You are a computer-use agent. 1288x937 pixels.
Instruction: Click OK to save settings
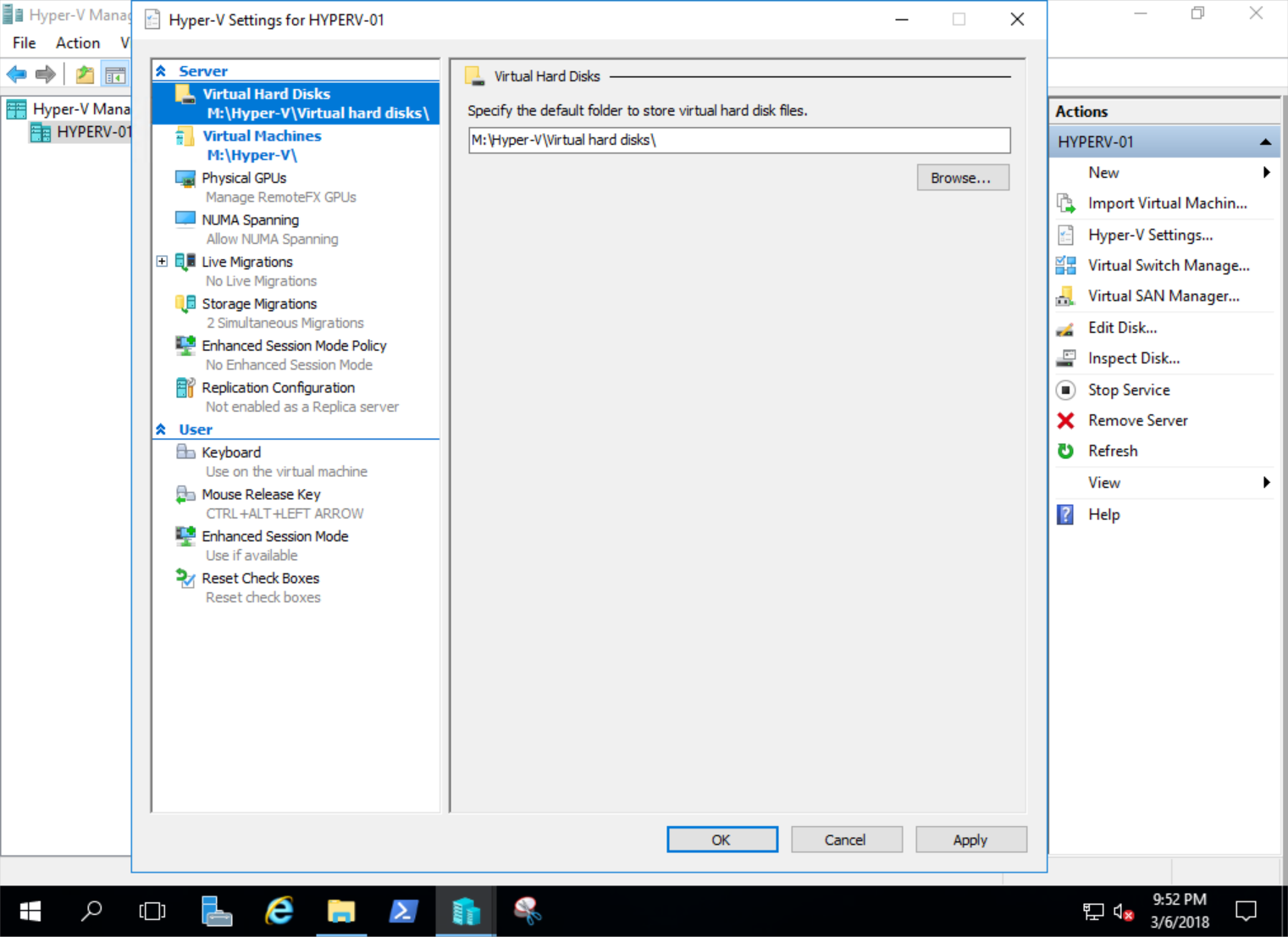tap(721, 840)
